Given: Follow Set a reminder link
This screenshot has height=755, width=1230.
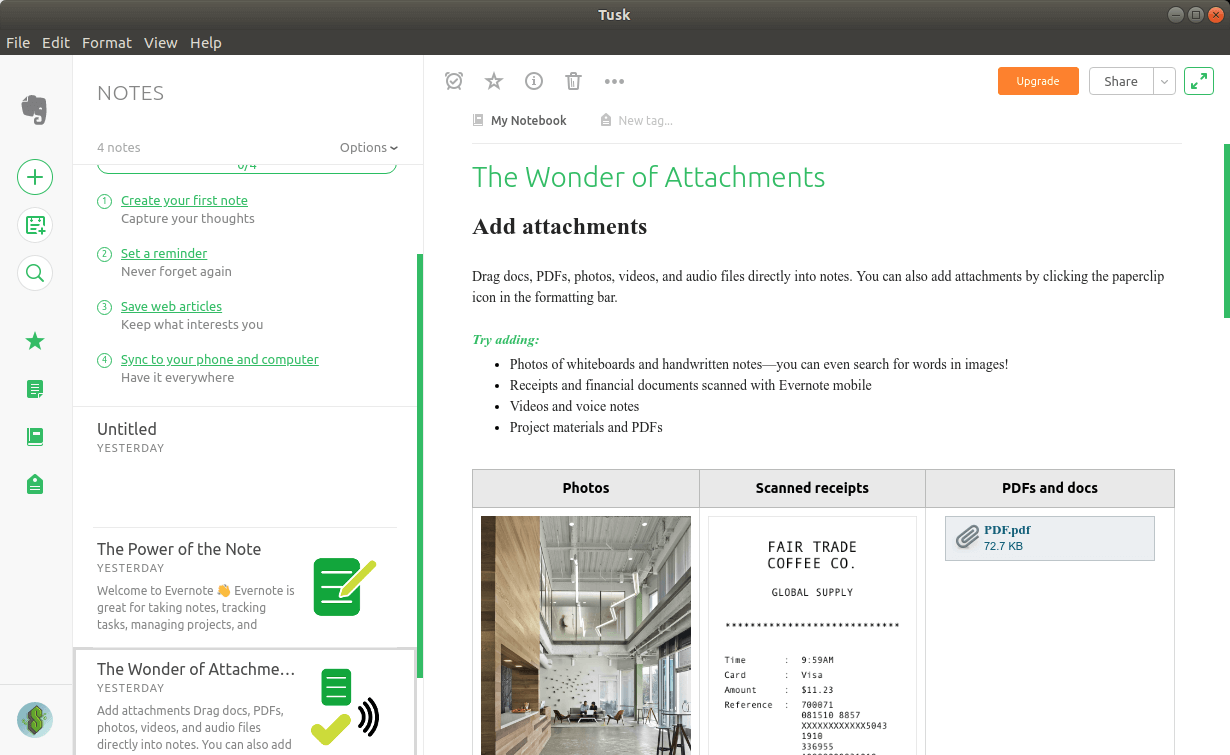Looking at the screenshot, I should tap(164, 253).
